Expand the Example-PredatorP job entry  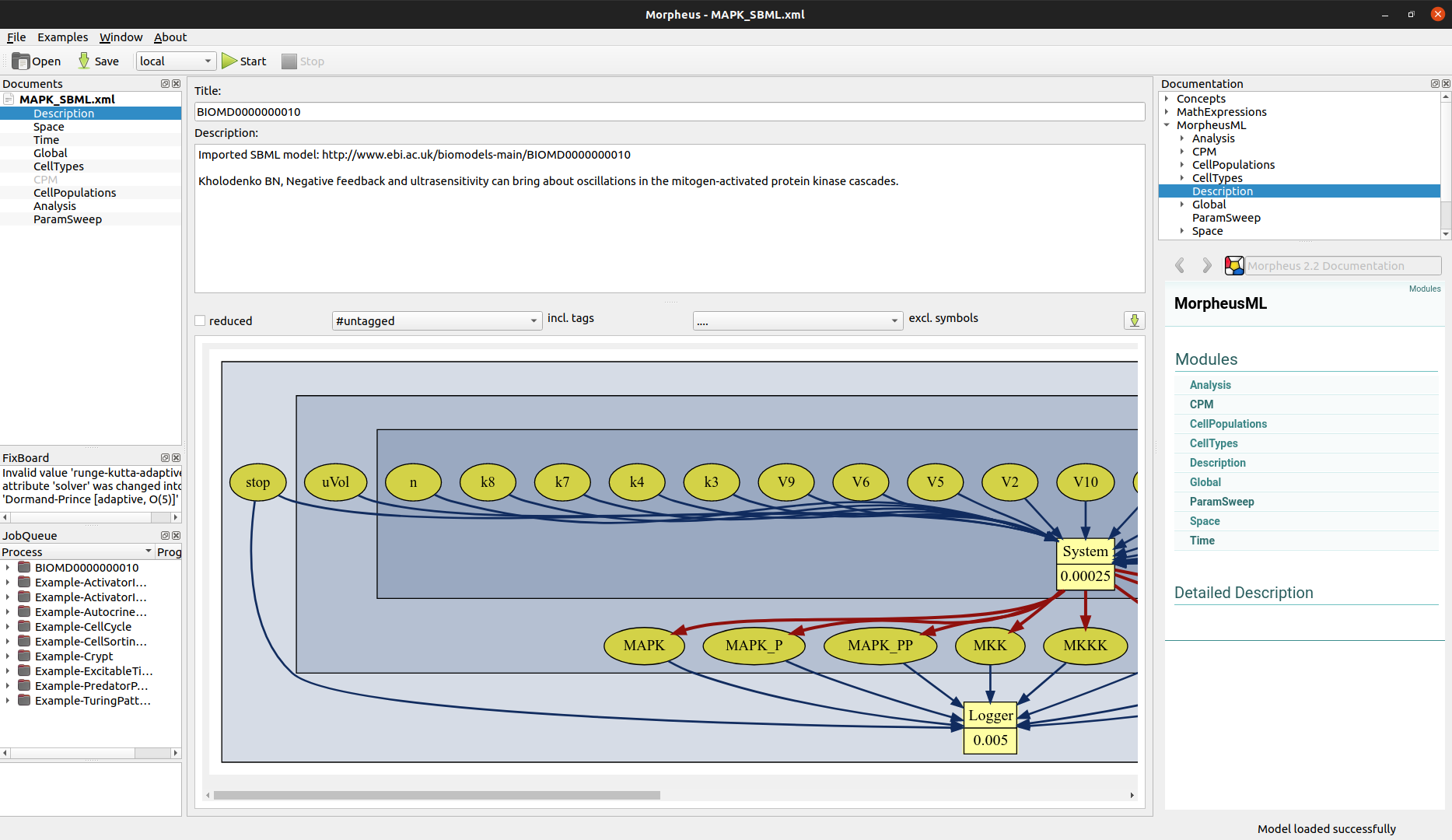click(x=8, y=686)
